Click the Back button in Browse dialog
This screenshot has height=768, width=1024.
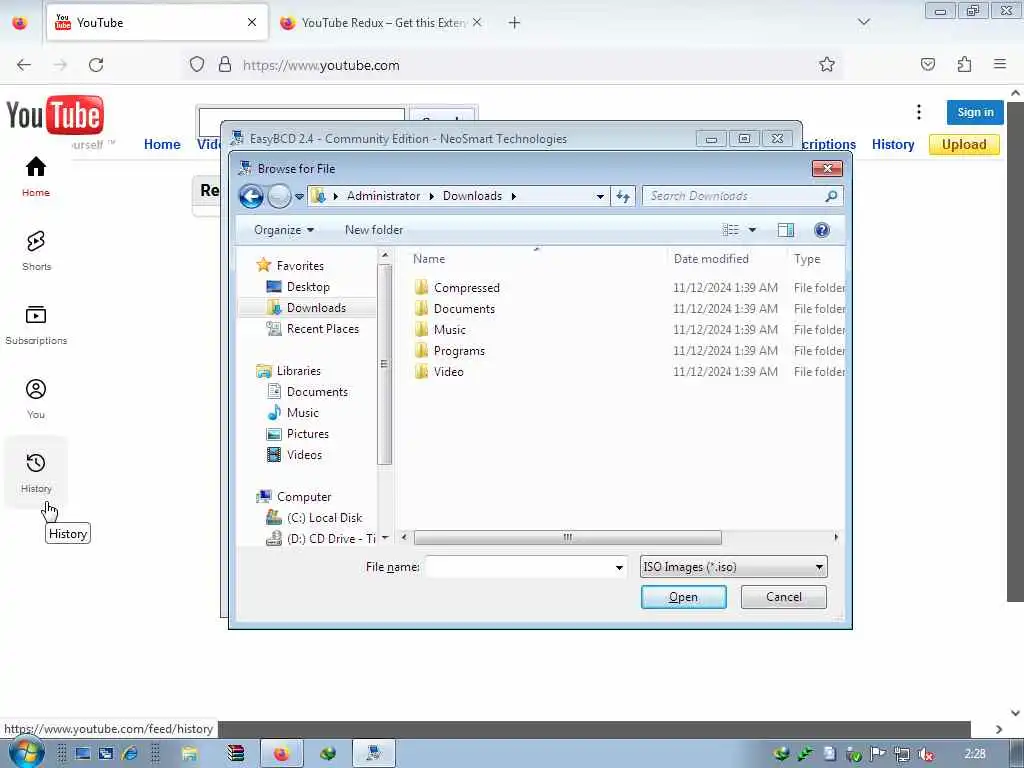click(251, 196)
